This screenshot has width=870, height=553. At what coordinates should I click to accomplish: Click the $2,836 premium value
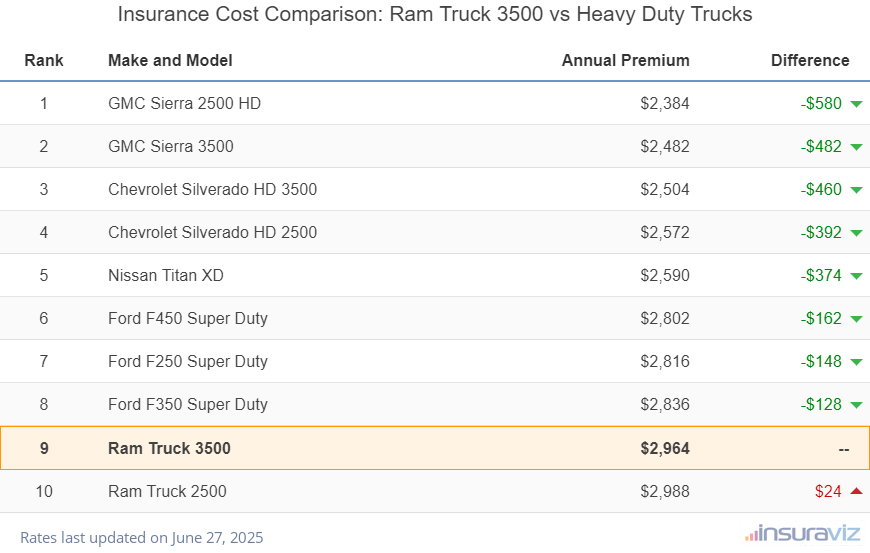665,404
